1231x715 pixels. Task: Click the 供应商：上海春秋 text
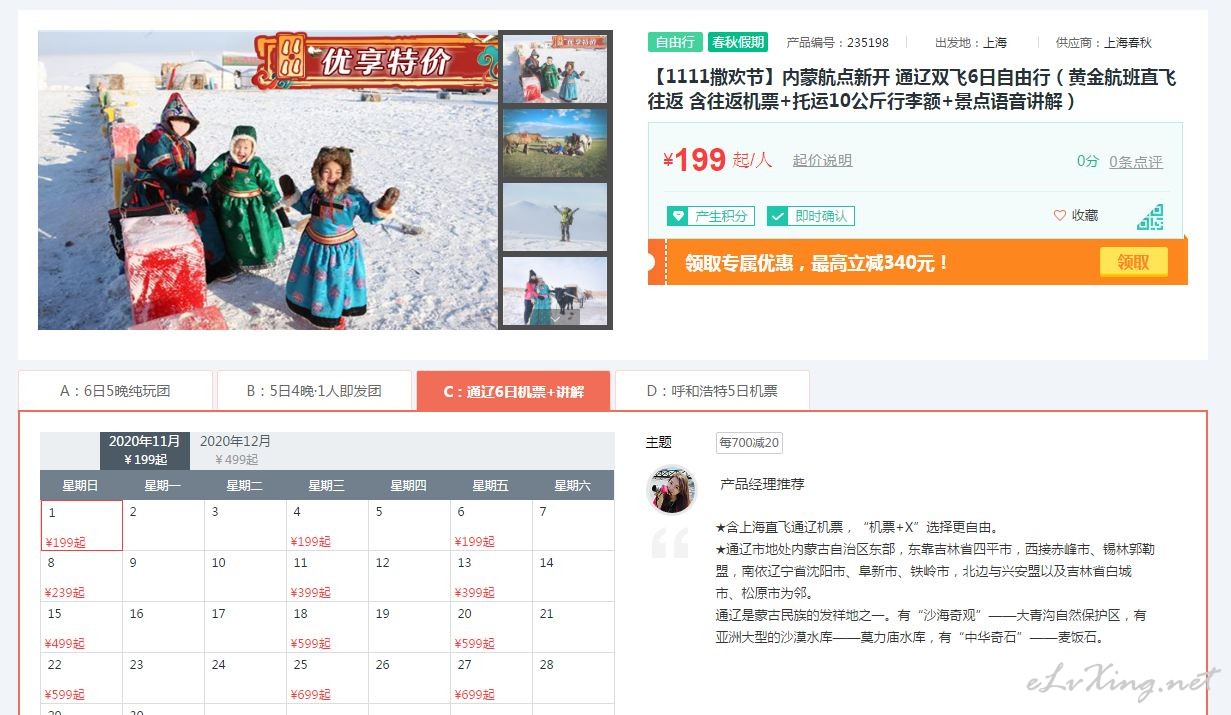tap(1103, 43)
